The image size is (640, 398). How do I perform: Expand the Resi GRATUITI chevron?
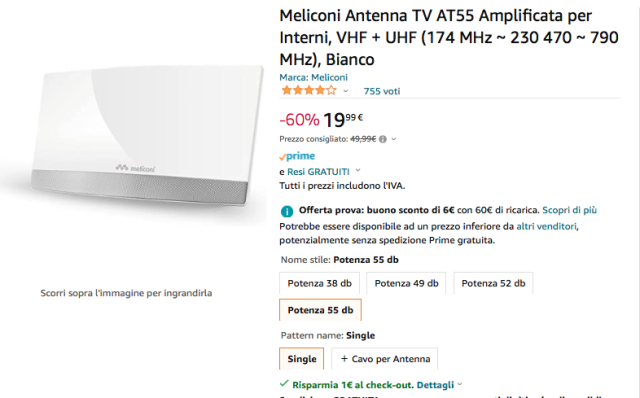pos(358,170)
